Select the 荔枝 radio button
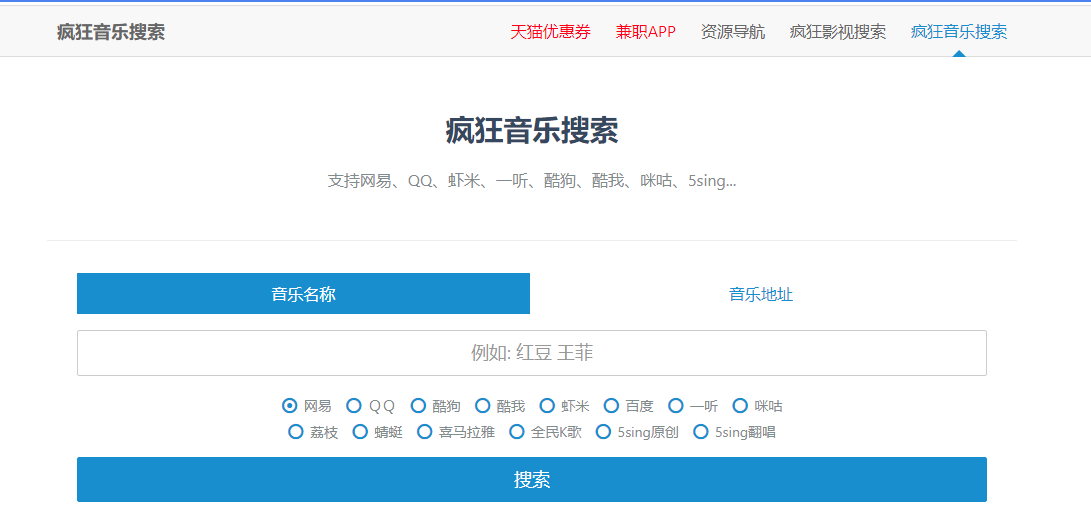This screenshot has height=516, width=1091. (x=295, y=432)
